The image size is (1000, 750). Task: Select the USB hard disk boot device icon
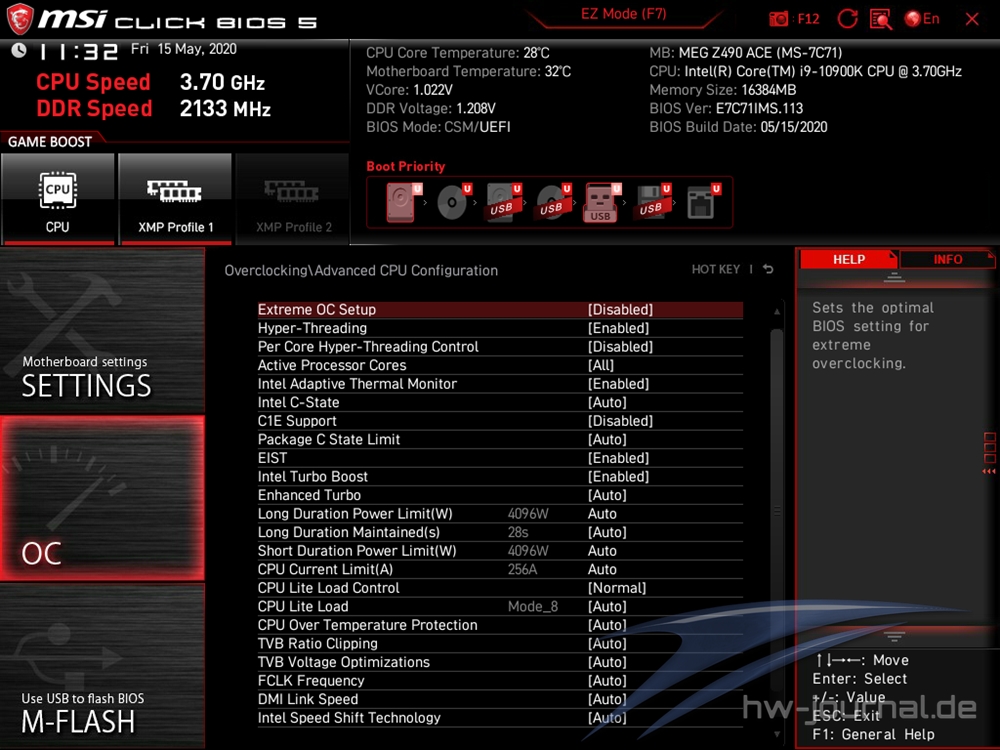click(504, 202)
